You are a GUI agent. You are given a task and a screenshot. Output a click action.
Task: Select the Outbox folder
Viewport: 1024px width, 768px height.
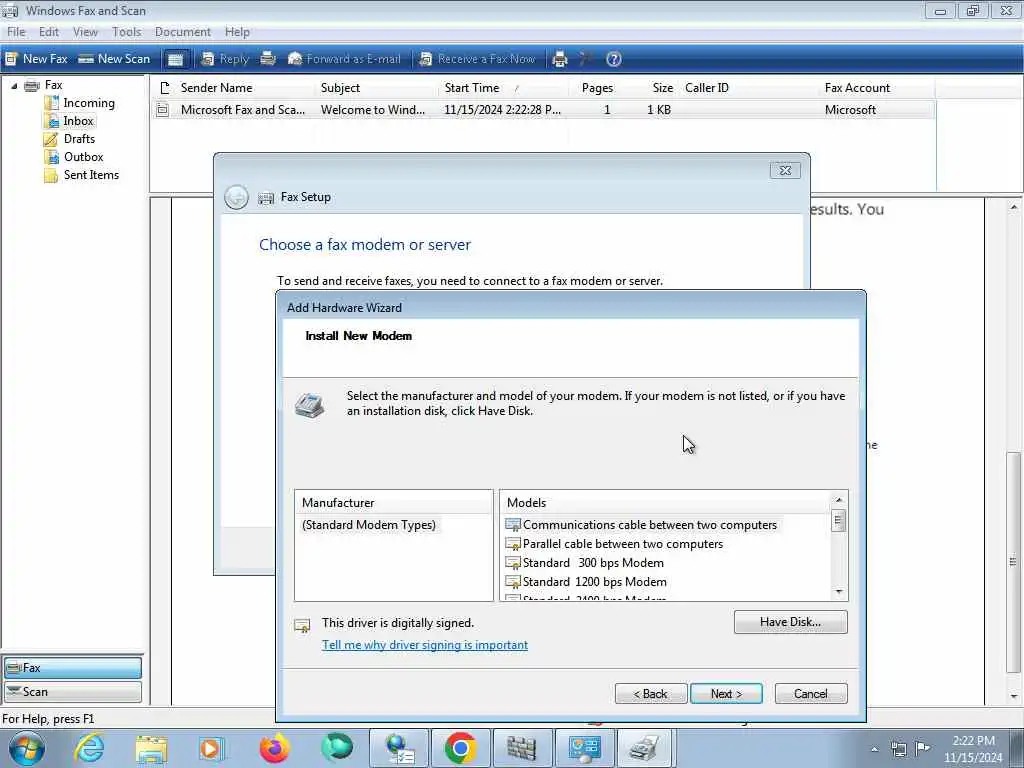(x=84, y=157)
